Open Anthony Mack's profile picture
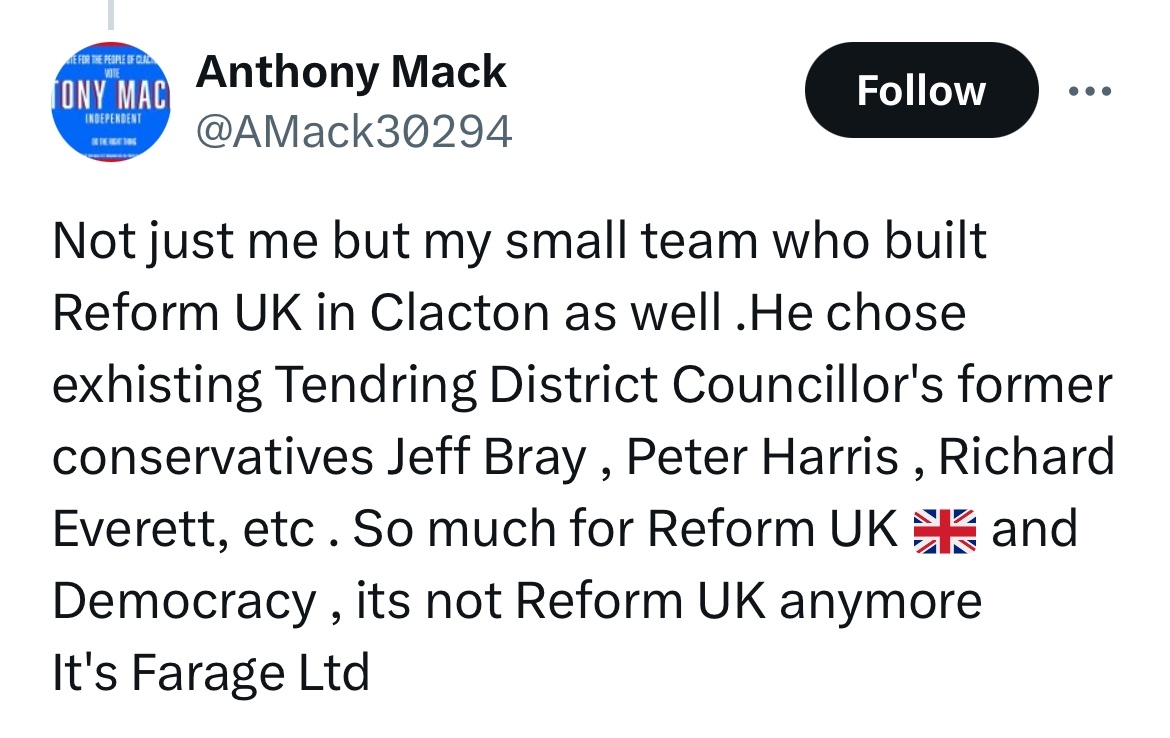Viewport: 1170px width, 738px height. click(x=110, y=102)
